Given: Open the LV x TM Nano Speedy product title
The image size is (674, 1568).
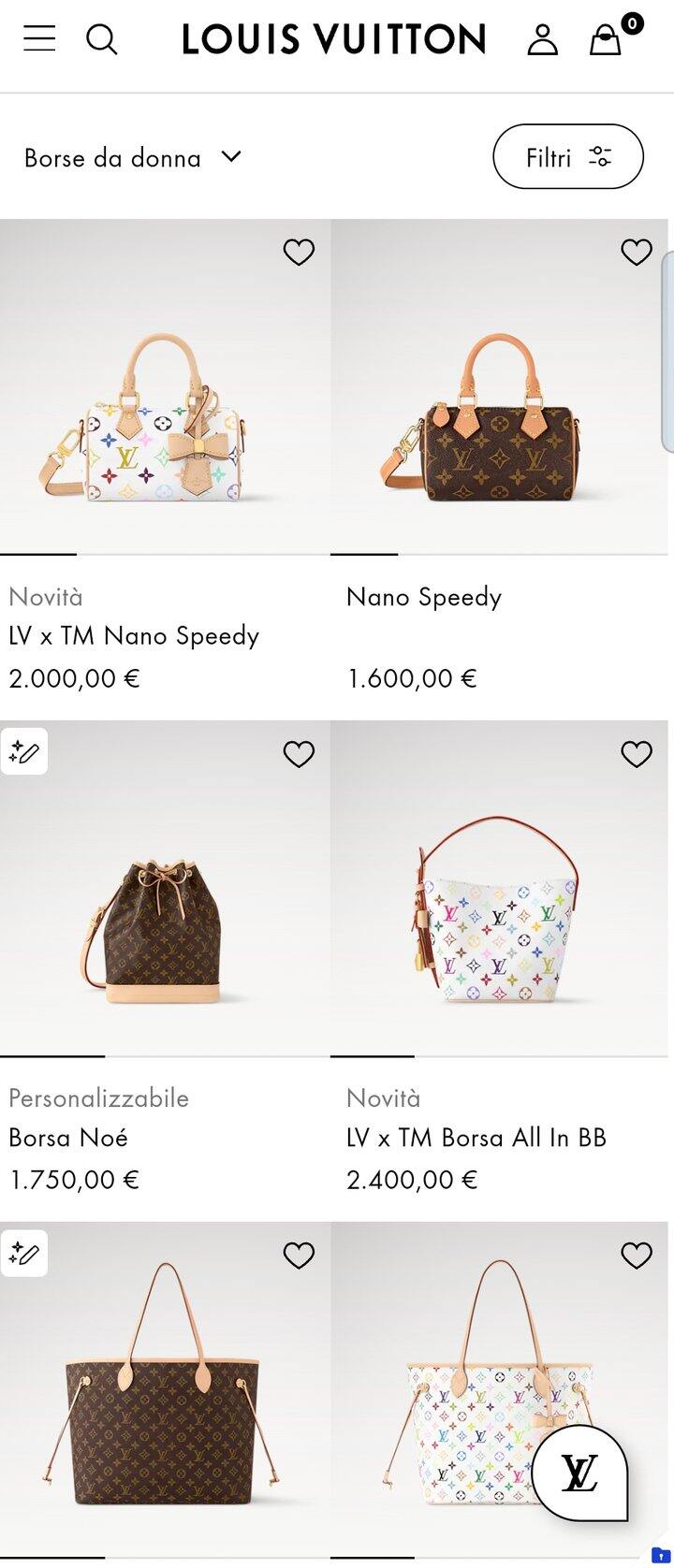Looking at the screenshot, I should click(x=134, y=636).
